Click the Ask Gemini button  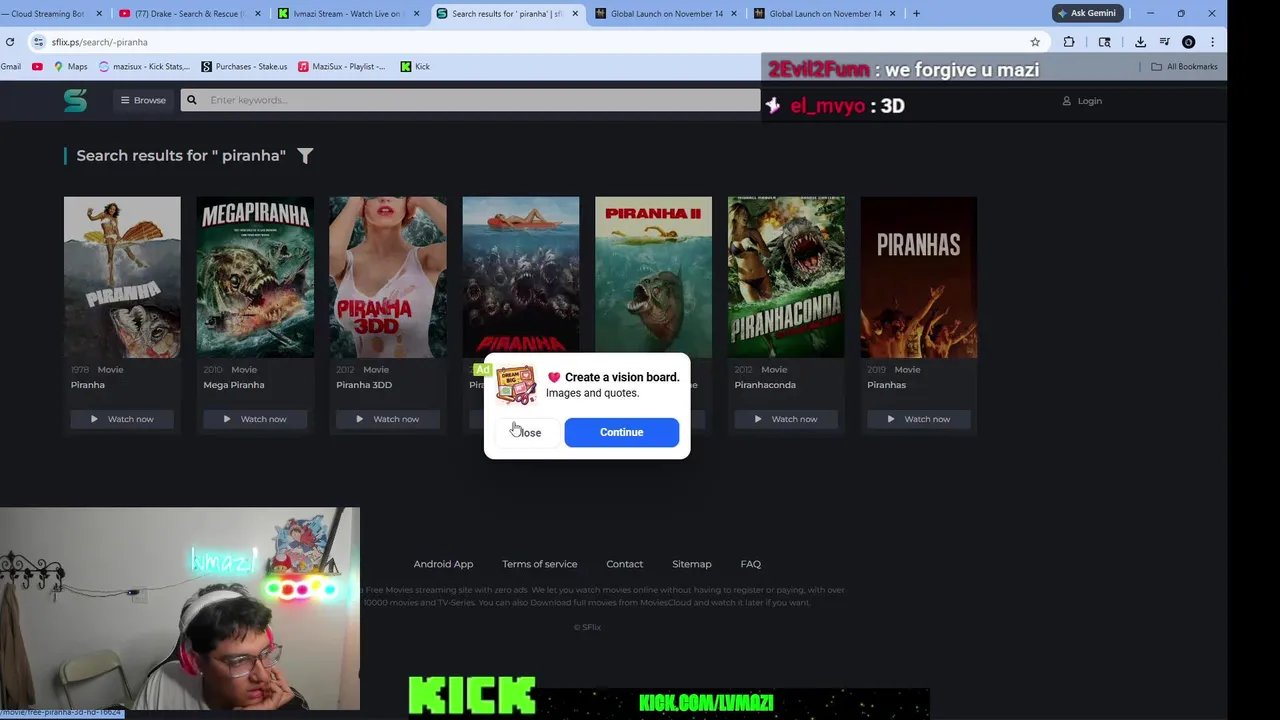pos(1088,13)
